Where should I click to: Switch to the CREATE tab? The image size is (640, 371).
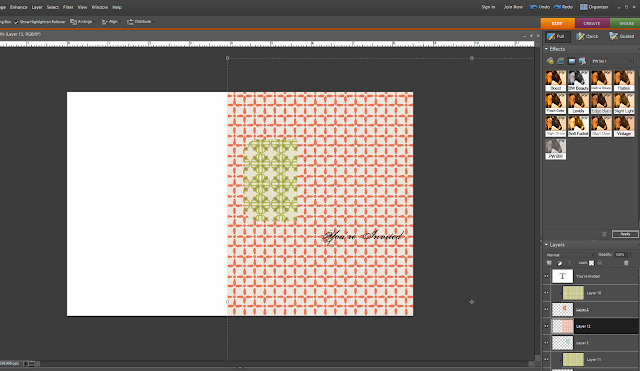pos(592,23)
